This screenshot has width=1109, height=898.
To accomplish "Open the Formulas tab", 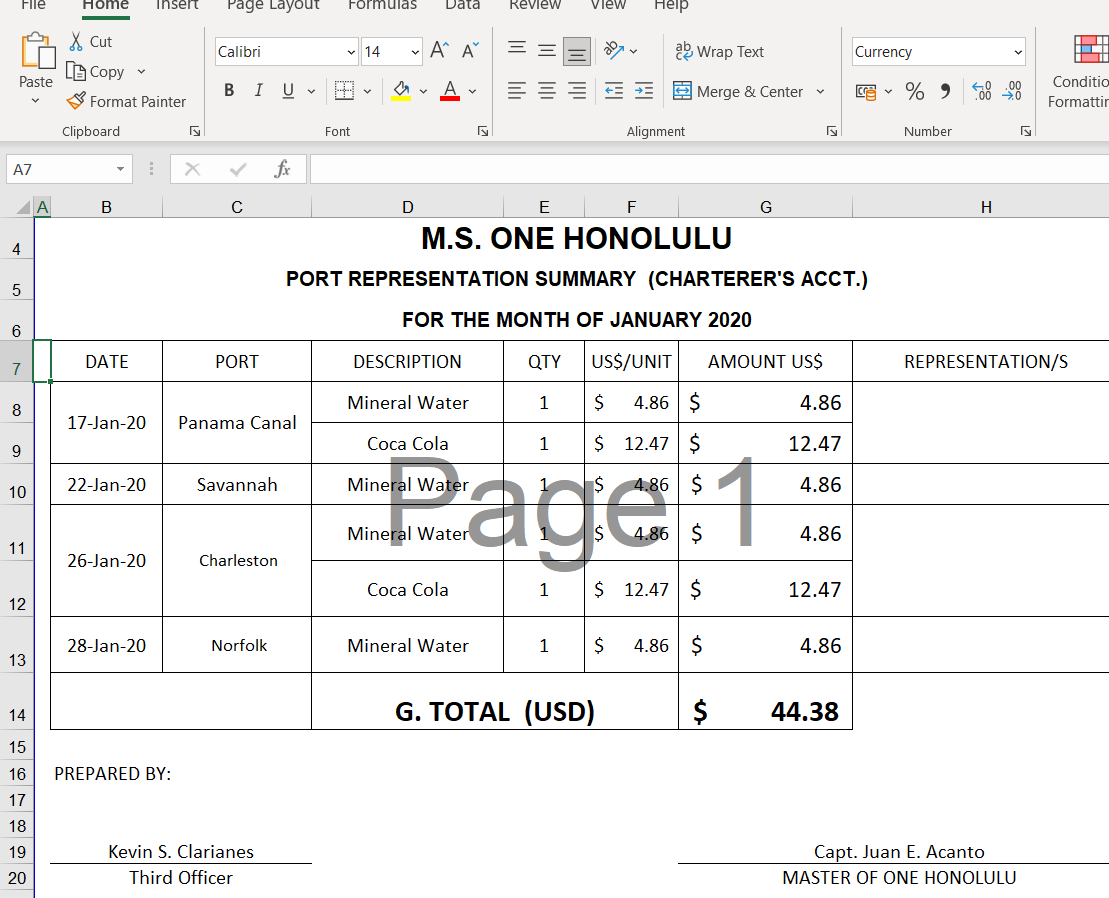I will pos(382,4).
